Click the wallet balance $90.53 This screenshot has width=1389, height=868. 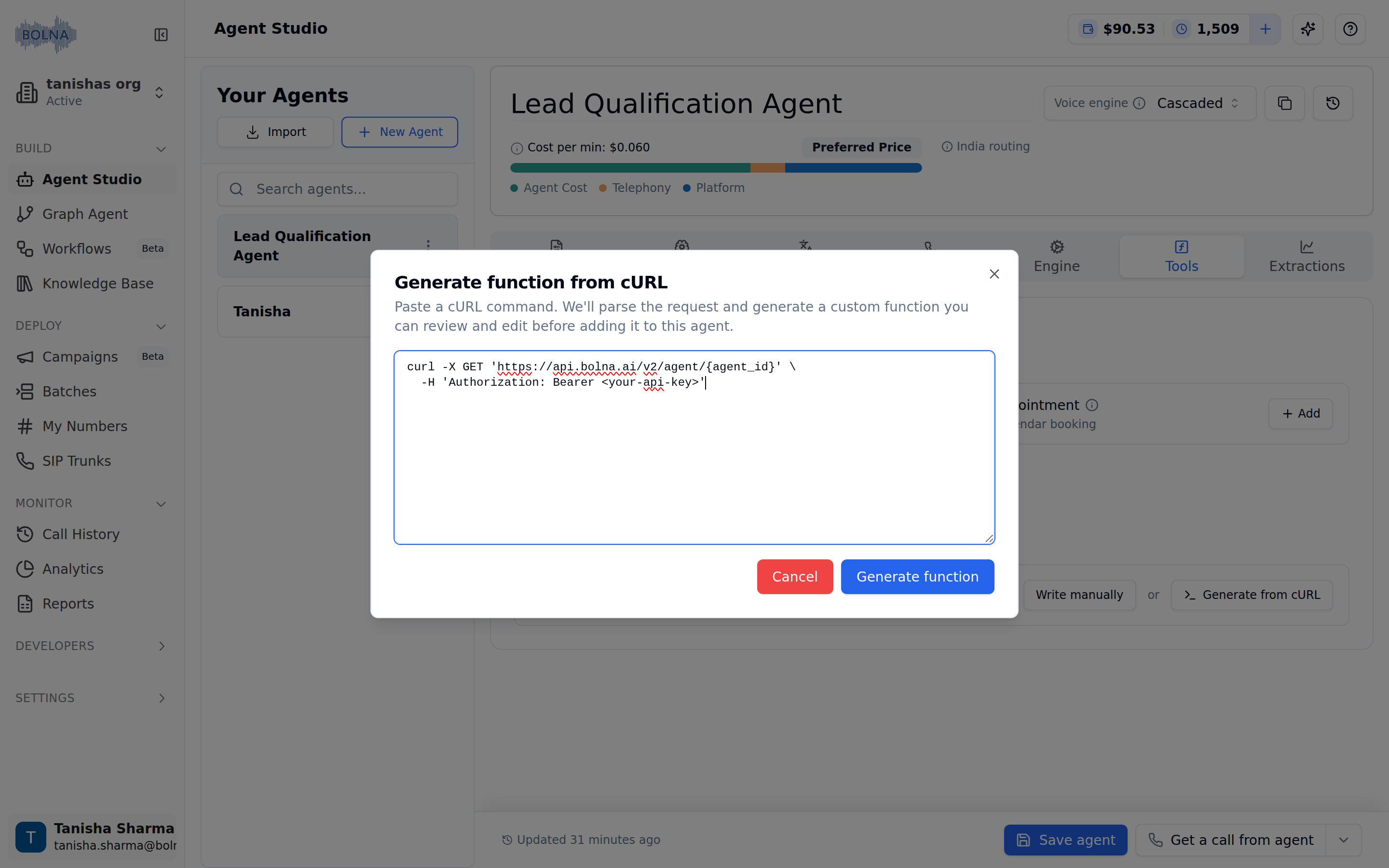click(1117, 29)
